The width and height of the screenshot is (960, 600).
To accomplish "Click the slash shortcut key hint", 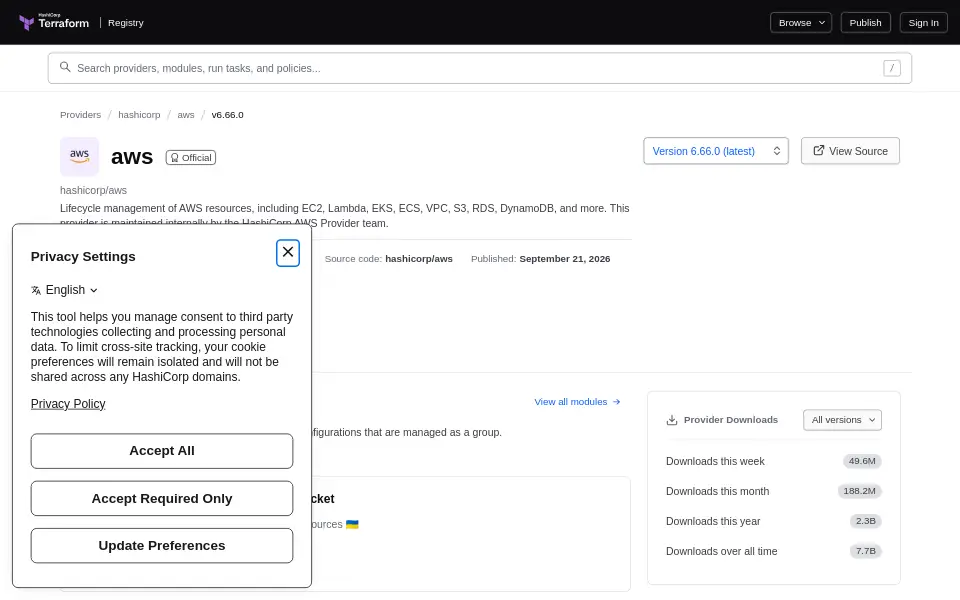I will [x=891, y=68].
